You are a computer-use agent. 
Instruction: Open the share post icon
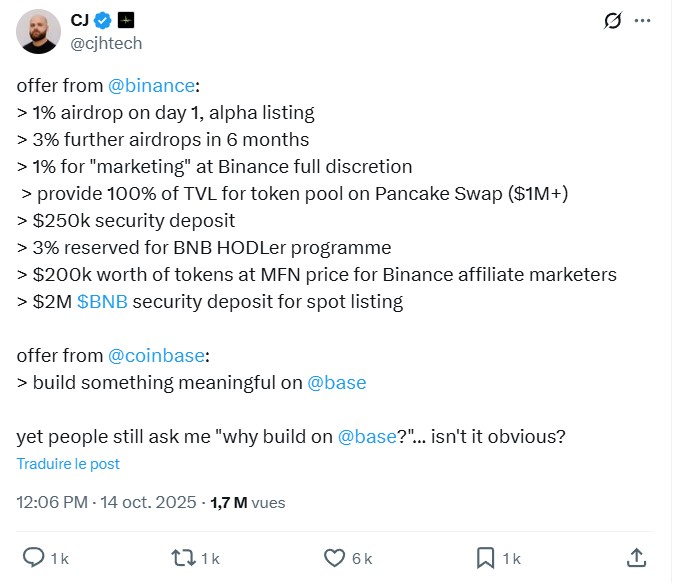point(636,557)
